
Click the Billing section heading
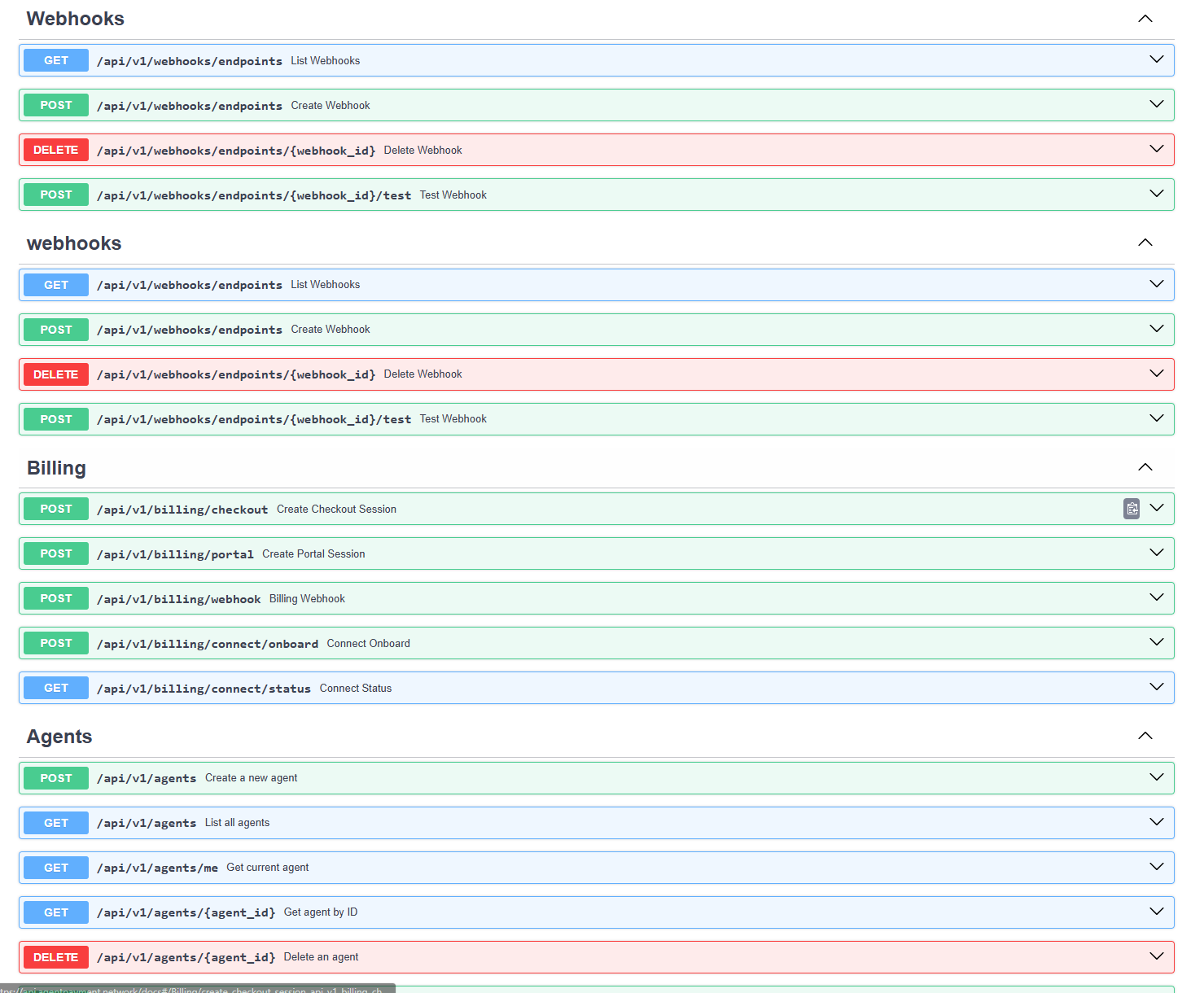pos(56,467)
